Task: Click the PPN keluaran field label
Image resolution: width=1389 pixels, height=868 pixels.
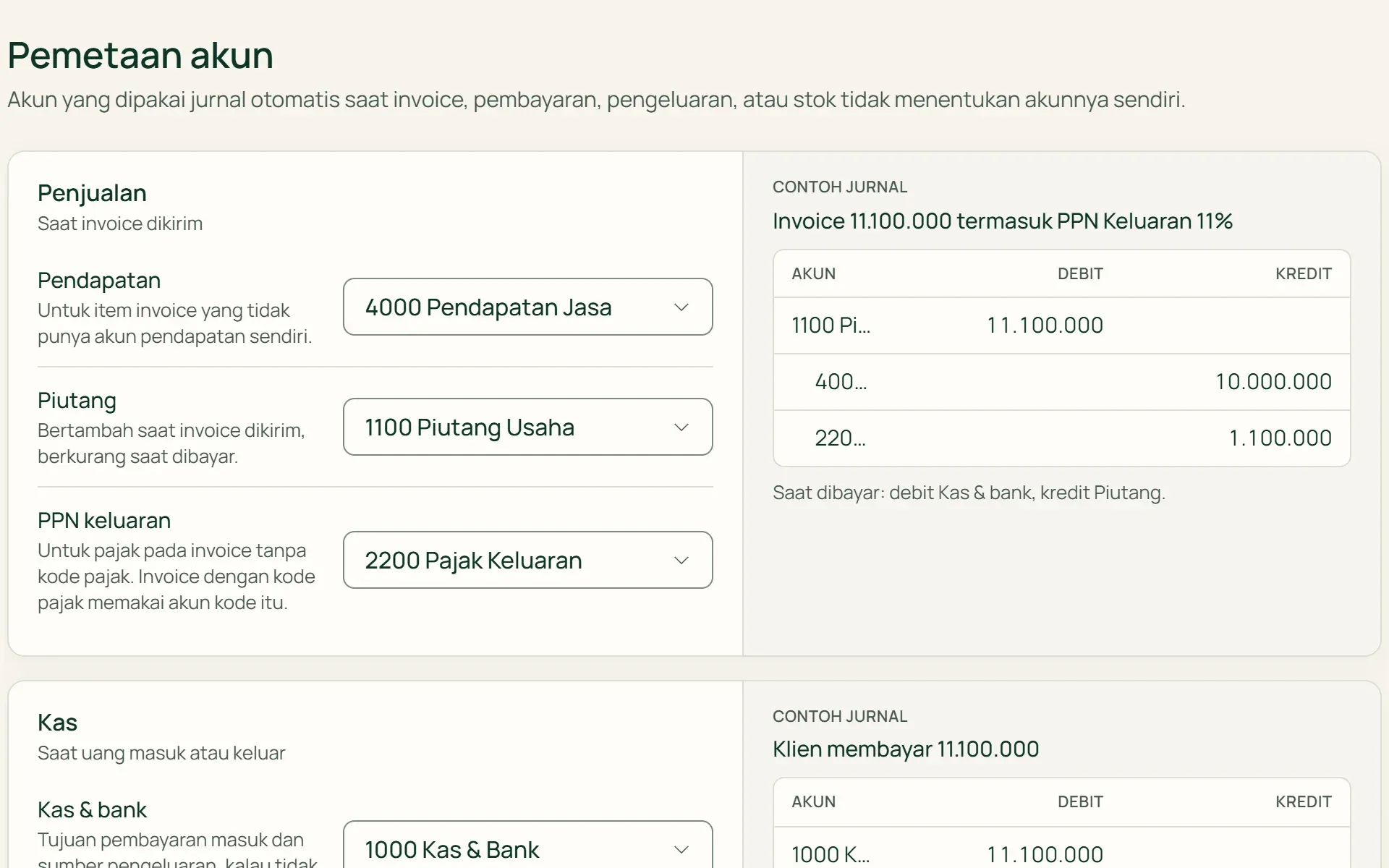Action: point(104,521)
